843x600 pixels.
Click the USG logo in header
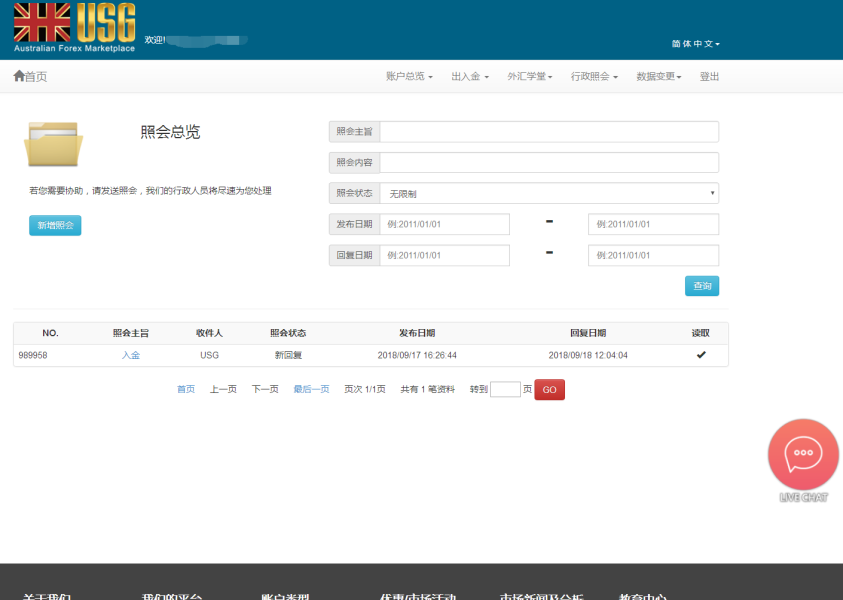coord(74,27)
